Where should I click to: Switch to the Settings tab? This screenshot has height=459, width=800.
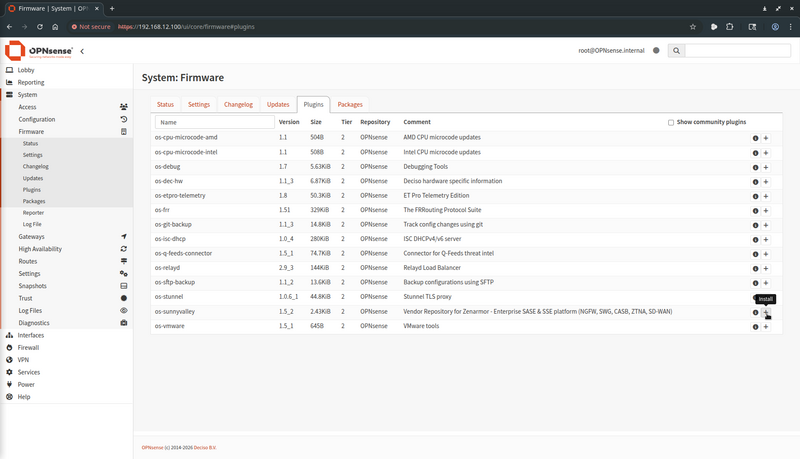coord(199,104)
